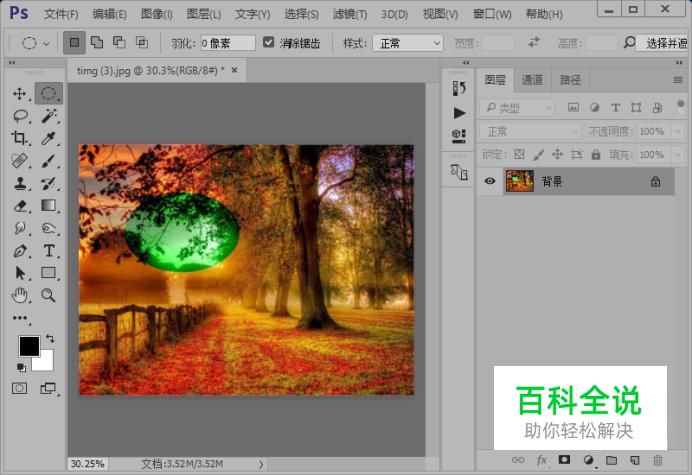Select the Eyedropper tool
Image resolution: width=692 pixels, height=475 pixels.
pos(49,138)
